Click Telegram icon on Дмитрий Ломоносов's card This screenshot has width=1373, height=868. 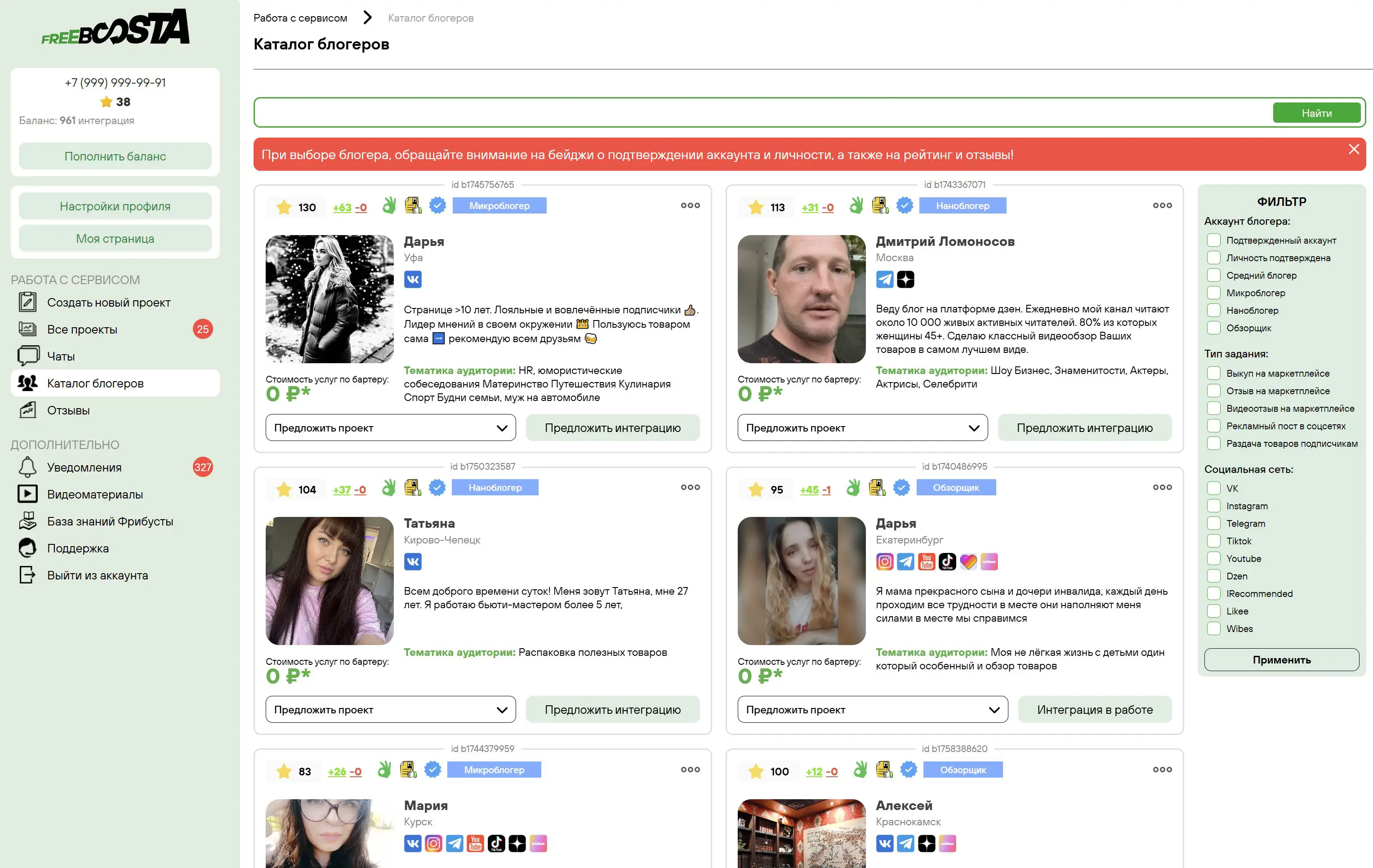pyautogui.click(x=884, y=279)
